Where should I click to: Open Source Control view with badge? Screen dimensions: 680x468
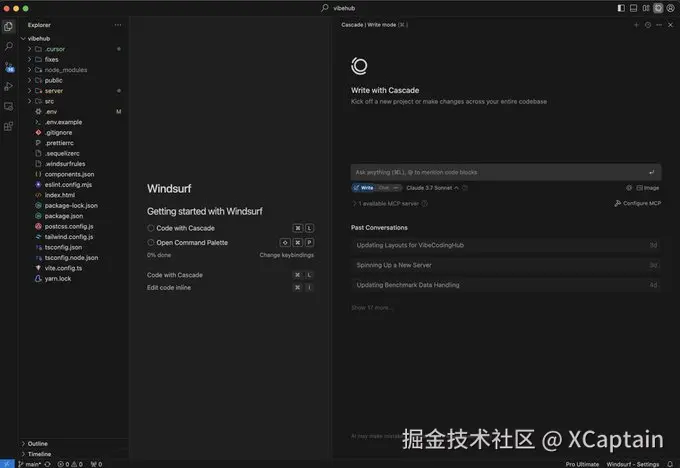[9, 67]
